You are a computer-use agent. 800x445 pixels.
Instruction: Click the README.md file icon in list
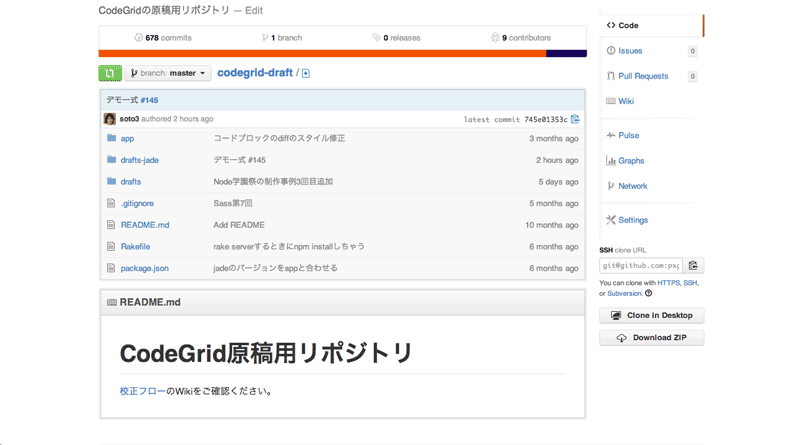(111, 225)
